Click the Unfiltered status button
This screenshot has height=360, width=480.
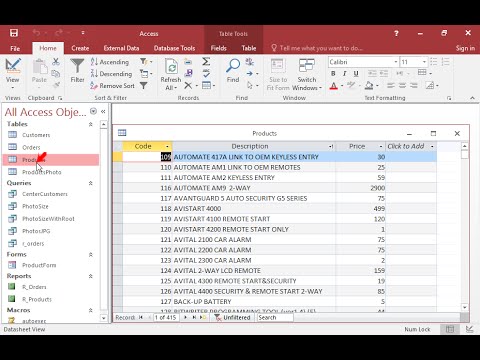tap(233, 317)
